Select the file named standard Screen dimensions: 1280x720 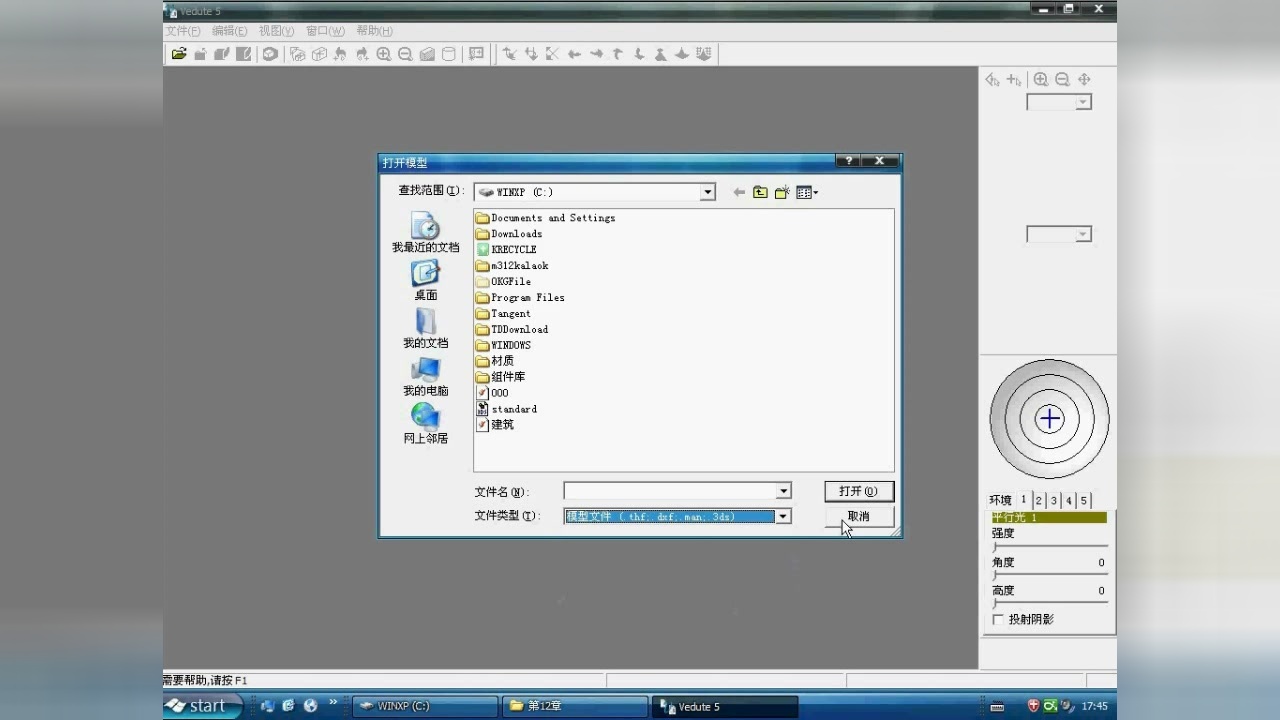pyautogui.click(x=507, y=409)
